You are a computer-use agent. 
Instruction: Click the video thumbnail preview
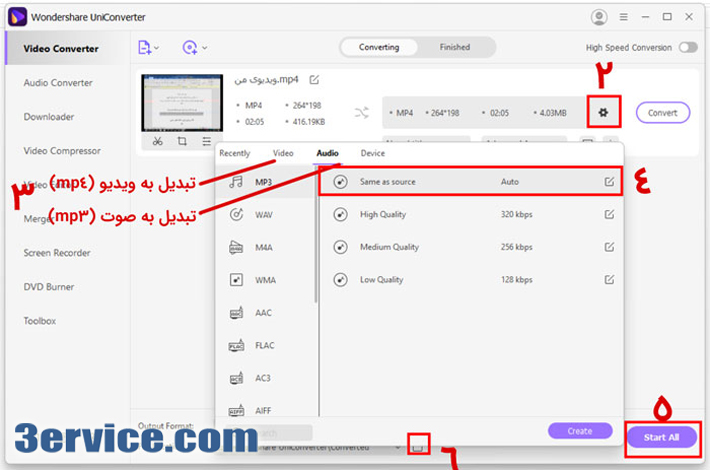(182, 103)
